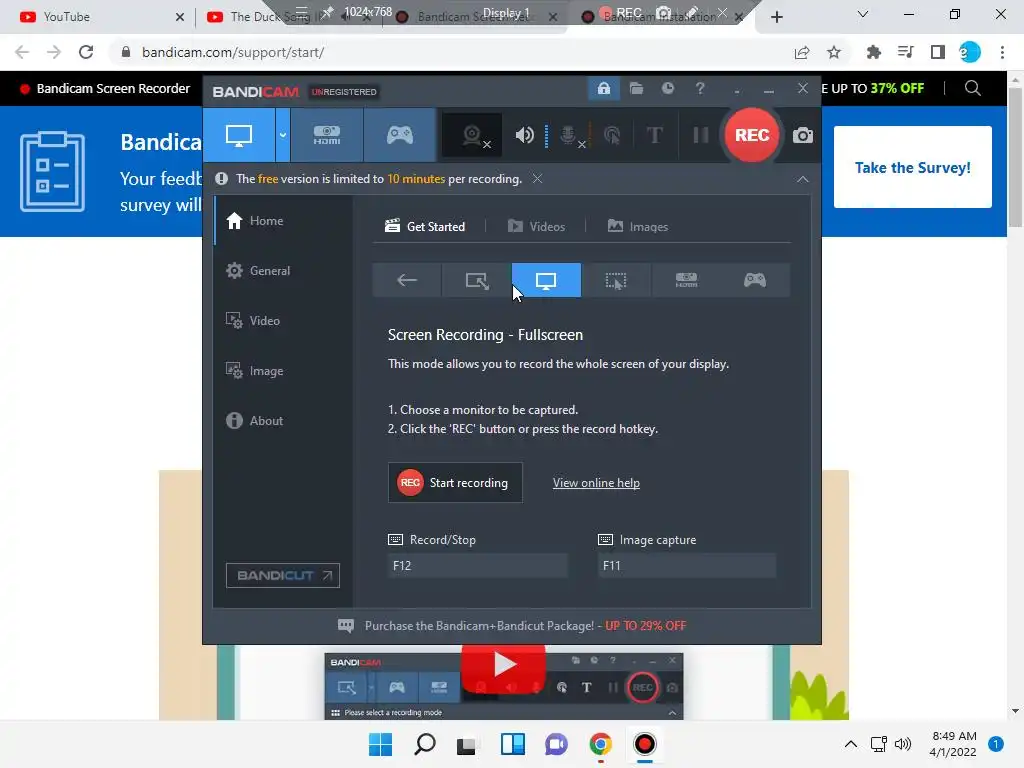The image size is (1024, 768).
Task: Open Chrome extensions puzzle icon
Action: 873,52
